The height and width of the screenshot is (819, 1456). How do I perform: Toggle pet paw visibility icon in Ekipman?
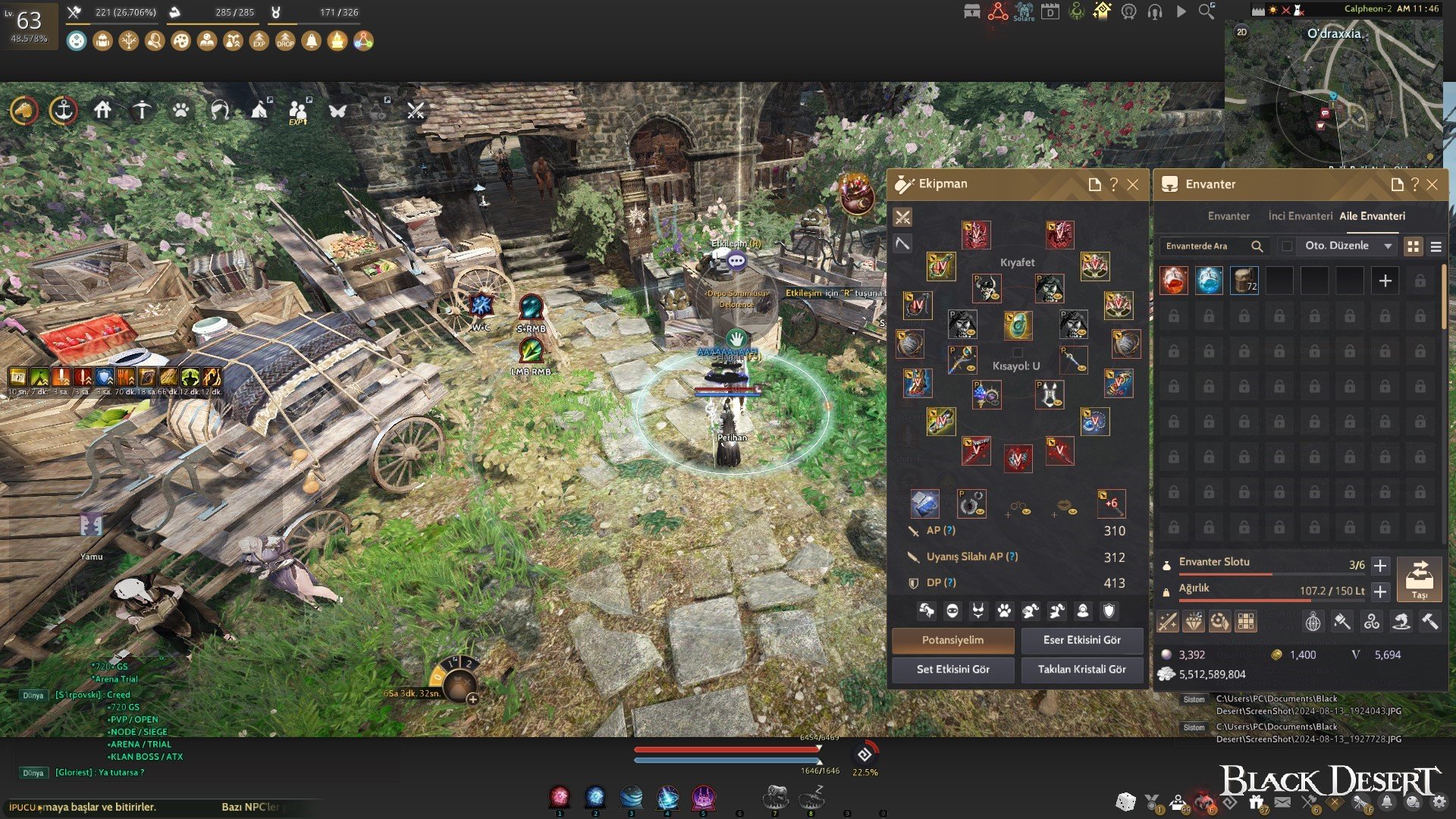1005,611
